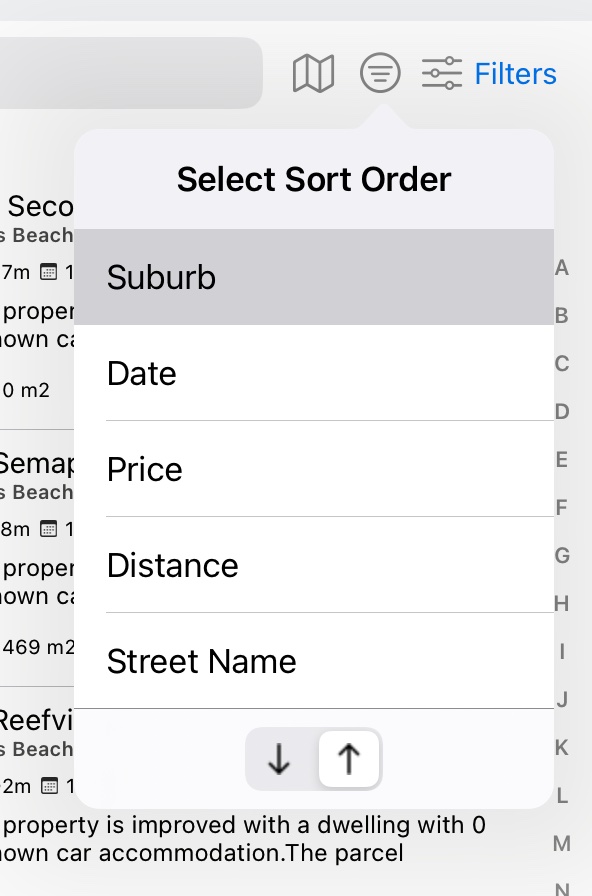Screen dimensions: 592x896
Task: Select ascending sort arrow
Action: pyautogui.click(x=349, y=759)
